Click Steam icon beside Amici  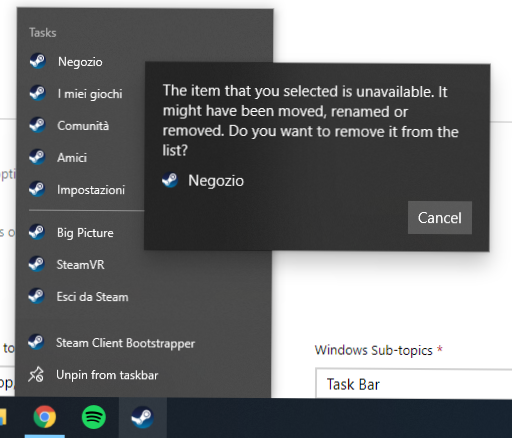[x=37, y=157]
